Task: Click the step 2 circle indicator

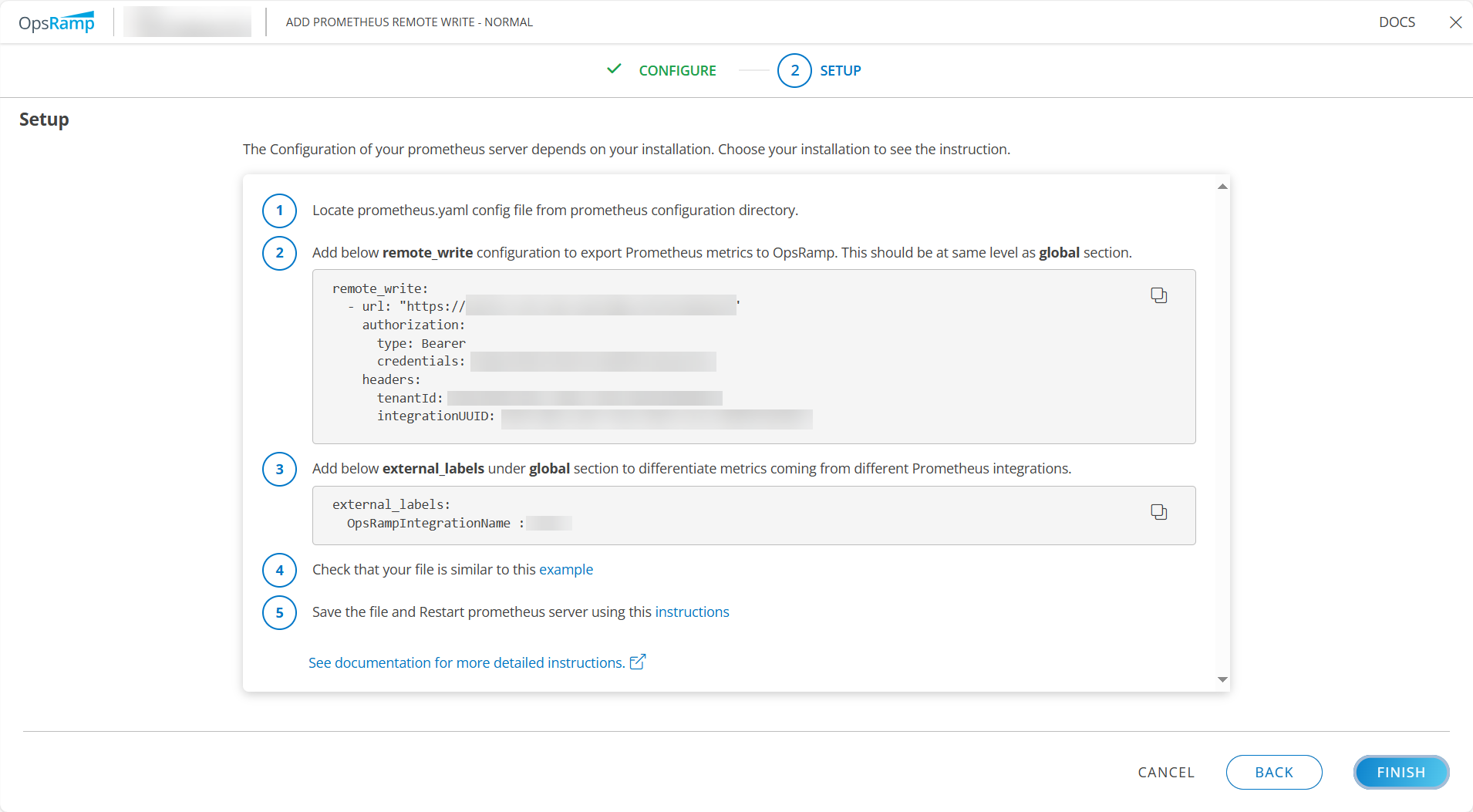Action: pyautogui.click(x=794, y=70)
